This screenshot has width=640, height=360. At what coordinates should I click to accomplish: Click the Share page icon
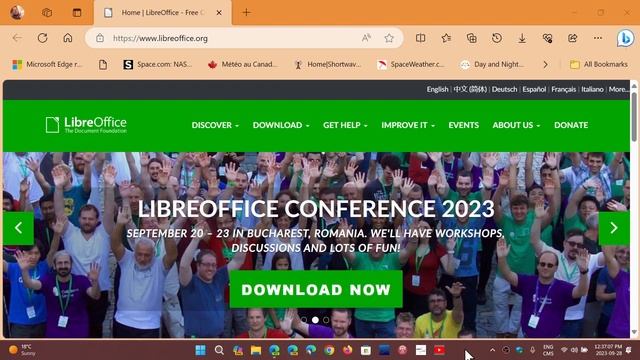tap(573, 38)
